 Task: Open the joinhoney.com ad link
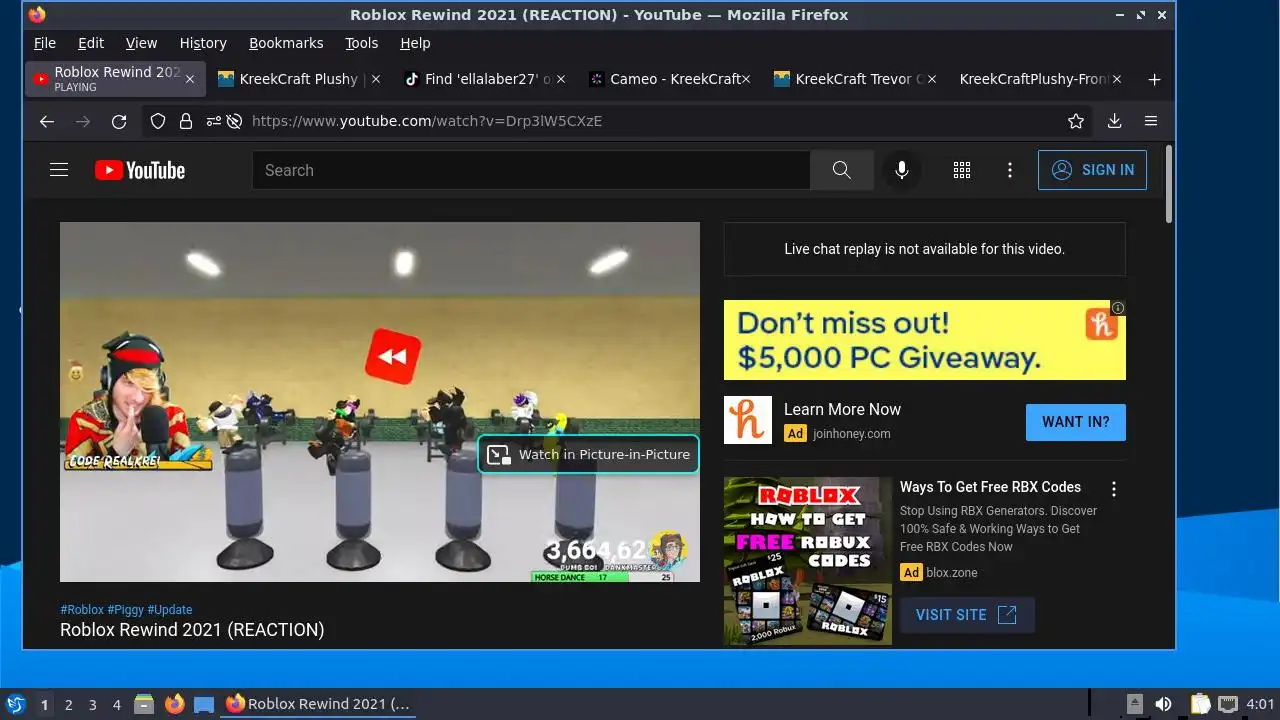point(852,434)
